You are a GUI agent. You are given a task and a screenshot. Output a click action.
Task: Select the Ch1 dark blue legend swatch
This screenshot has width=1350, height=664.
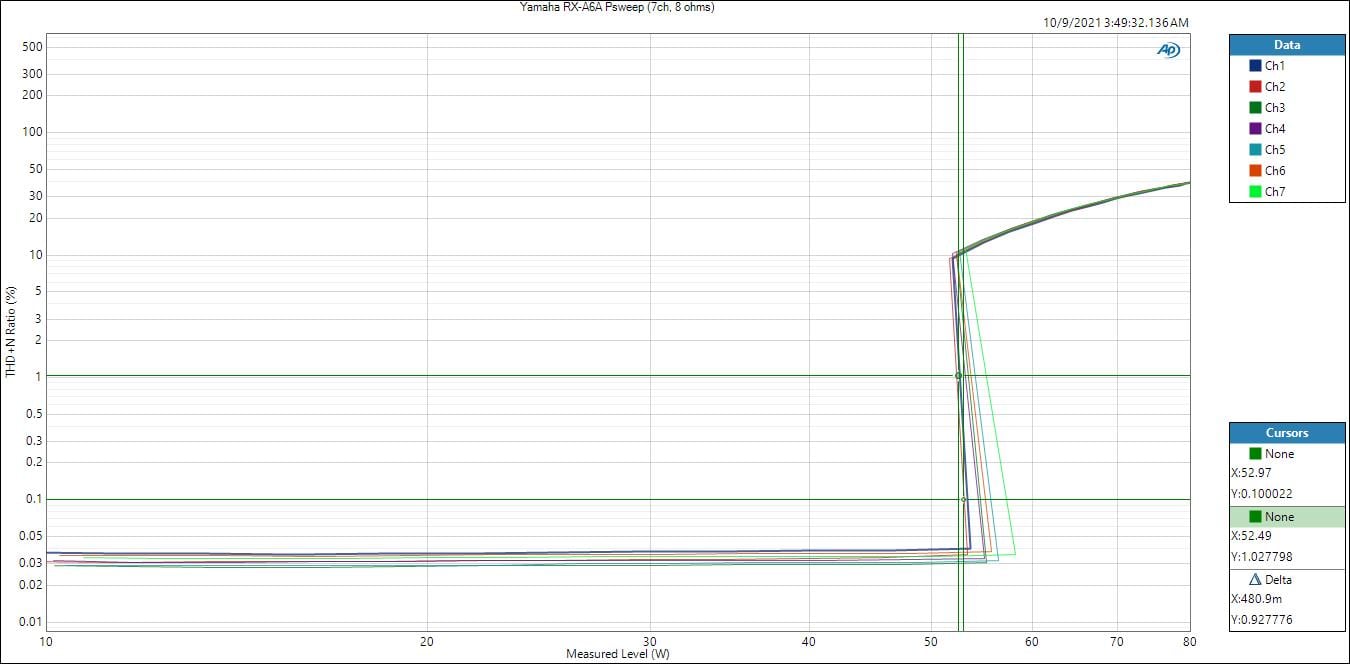click(1255, 66)
